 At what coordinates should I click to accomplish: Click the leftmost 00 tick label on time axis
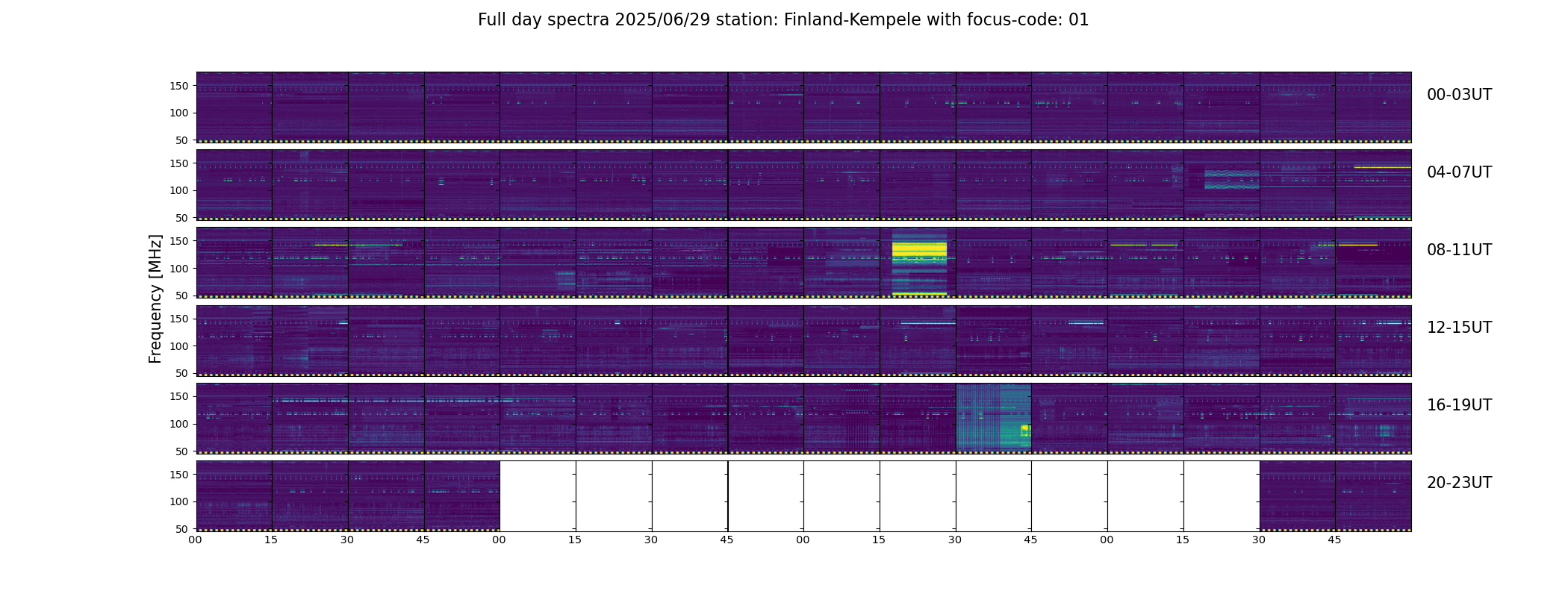pyautogui.click(x=196, y=540)
